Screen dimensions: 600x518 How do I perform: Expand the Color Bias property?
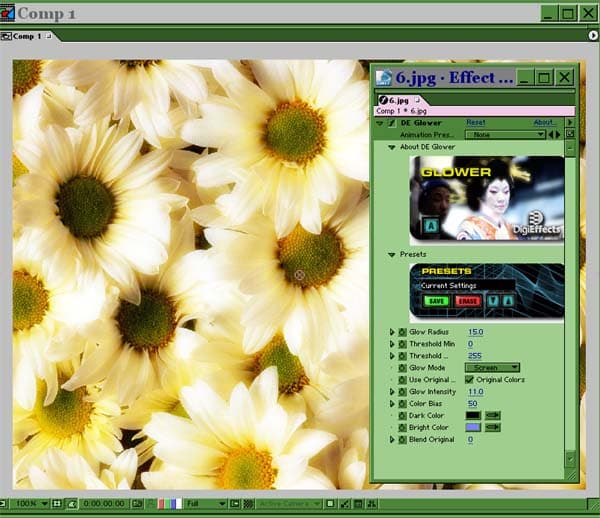392,404
